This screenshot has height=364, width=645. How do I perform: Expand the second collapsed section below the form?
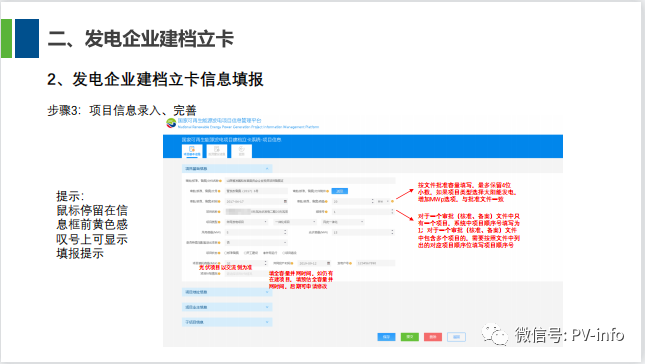[x=227, y=307]
